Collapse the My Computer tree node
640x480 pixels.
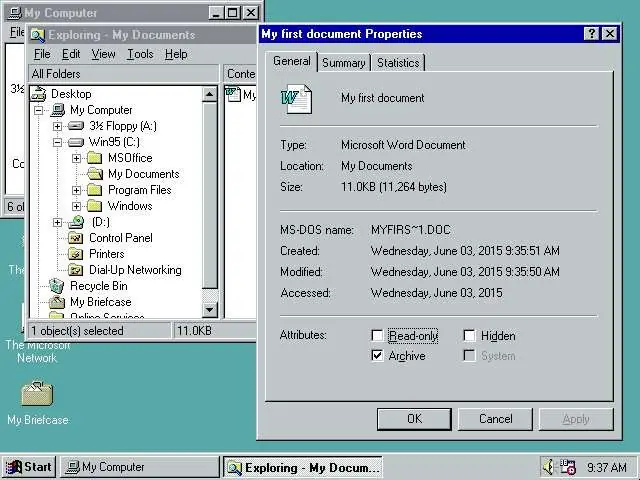click(x=38, y=110)
